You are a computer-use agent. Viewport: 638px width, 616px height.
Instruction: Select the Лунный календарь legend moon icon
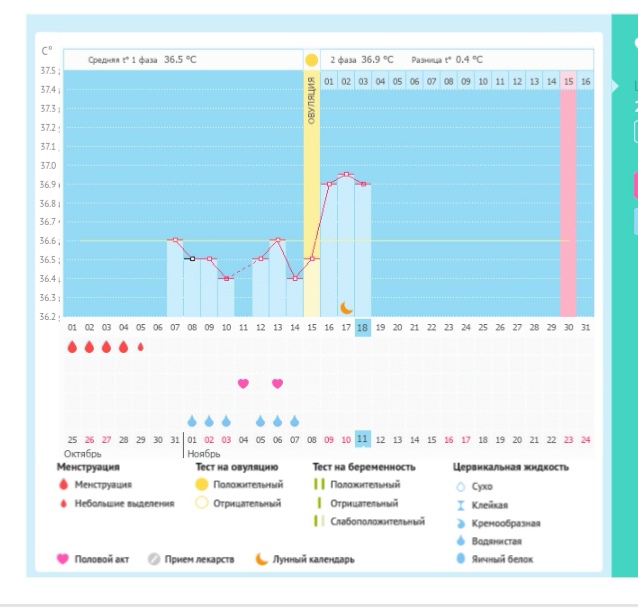click(262, 559)
